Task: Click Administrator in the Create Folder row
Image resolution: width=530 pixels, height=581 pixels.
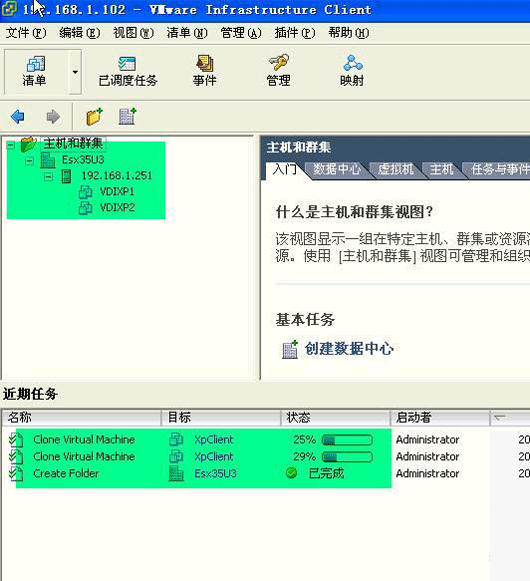Action: coord(427,474)
